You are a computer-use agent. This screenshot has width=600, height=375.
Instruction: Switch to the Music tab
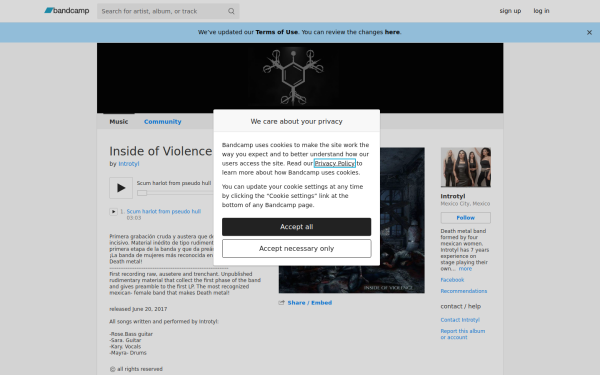coord(119,122)
